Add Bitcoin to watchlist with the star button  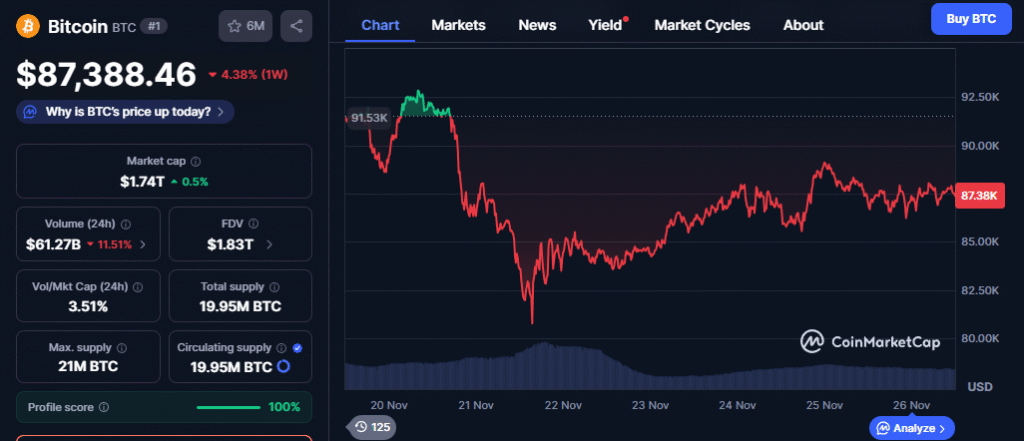click(x=246, y=26)
